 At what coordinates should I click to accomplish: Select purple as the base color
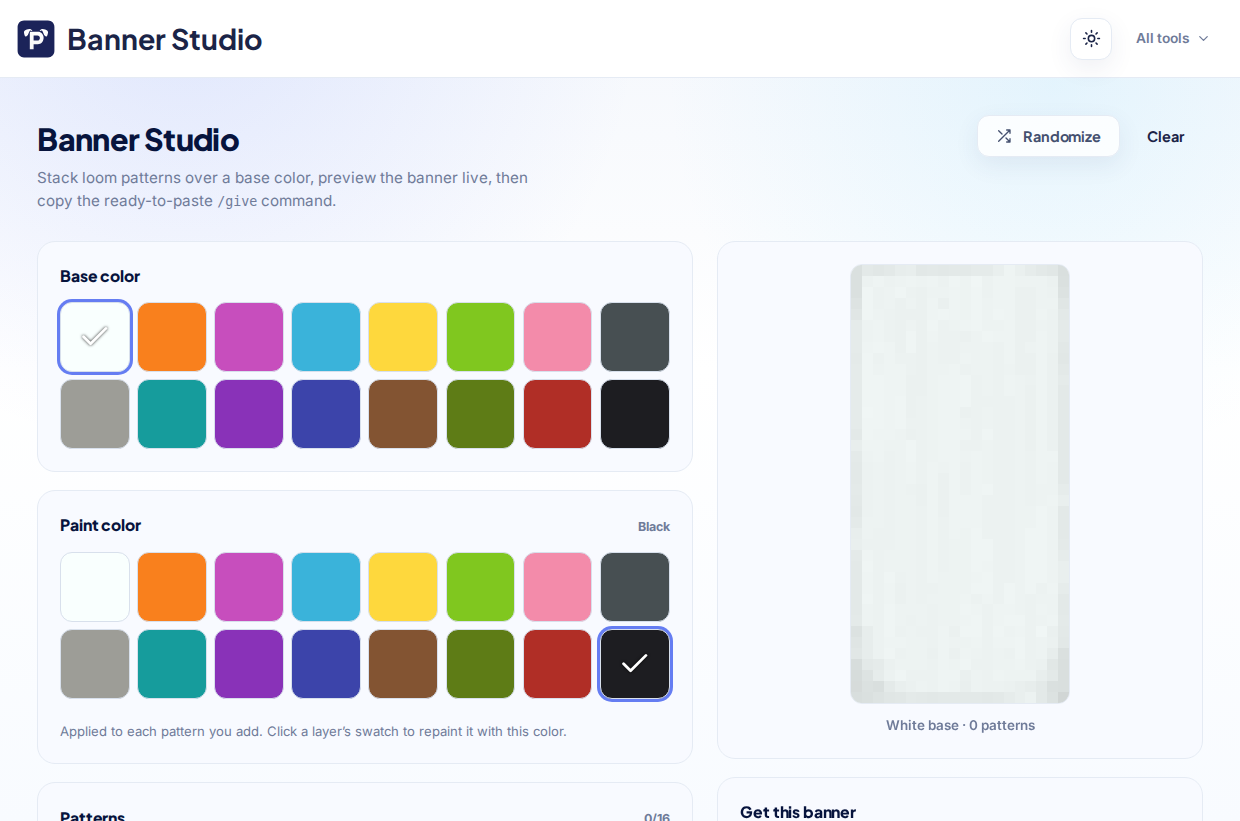point(249,414)
